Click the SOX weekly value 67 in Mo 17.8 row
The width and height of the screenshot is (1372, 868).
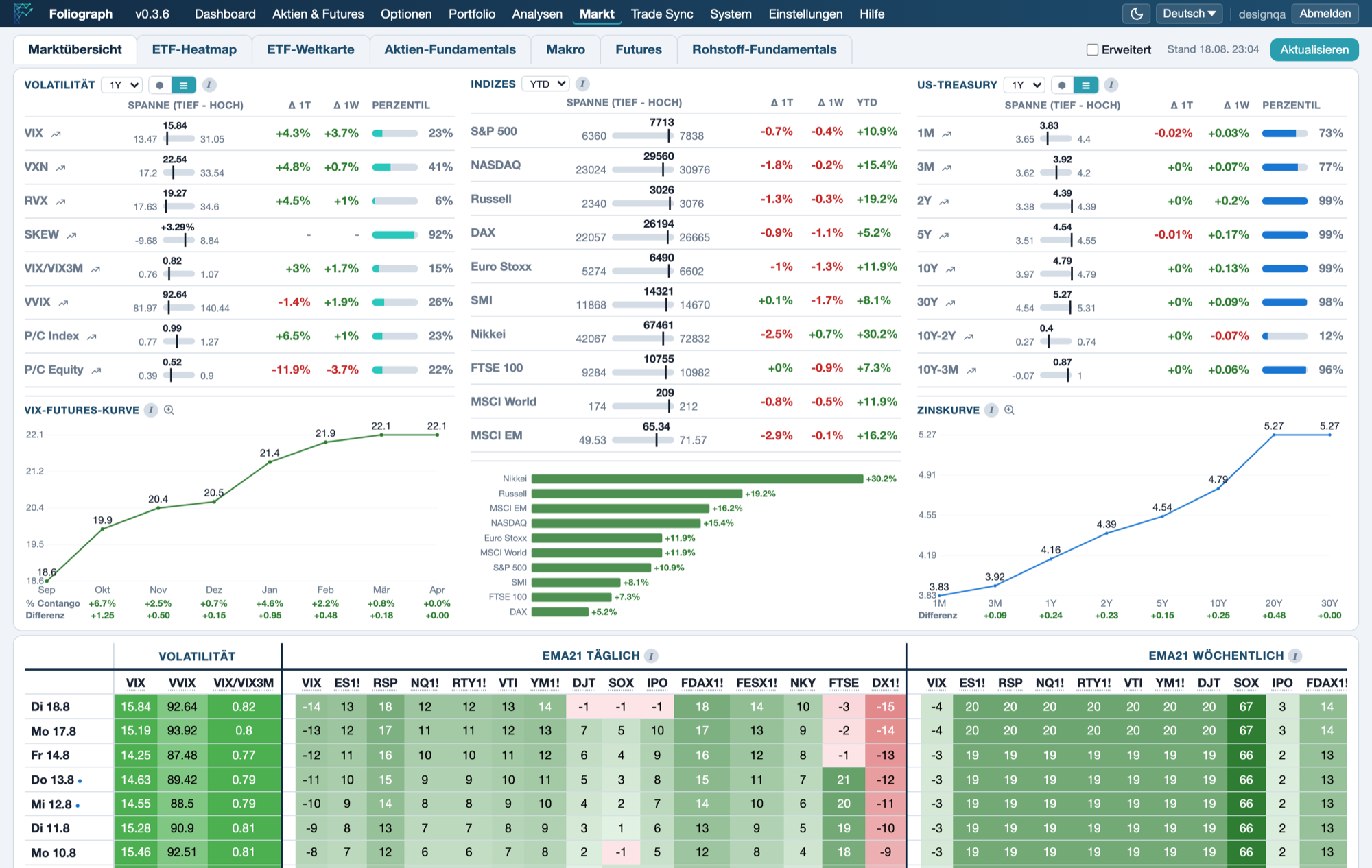1246,731
